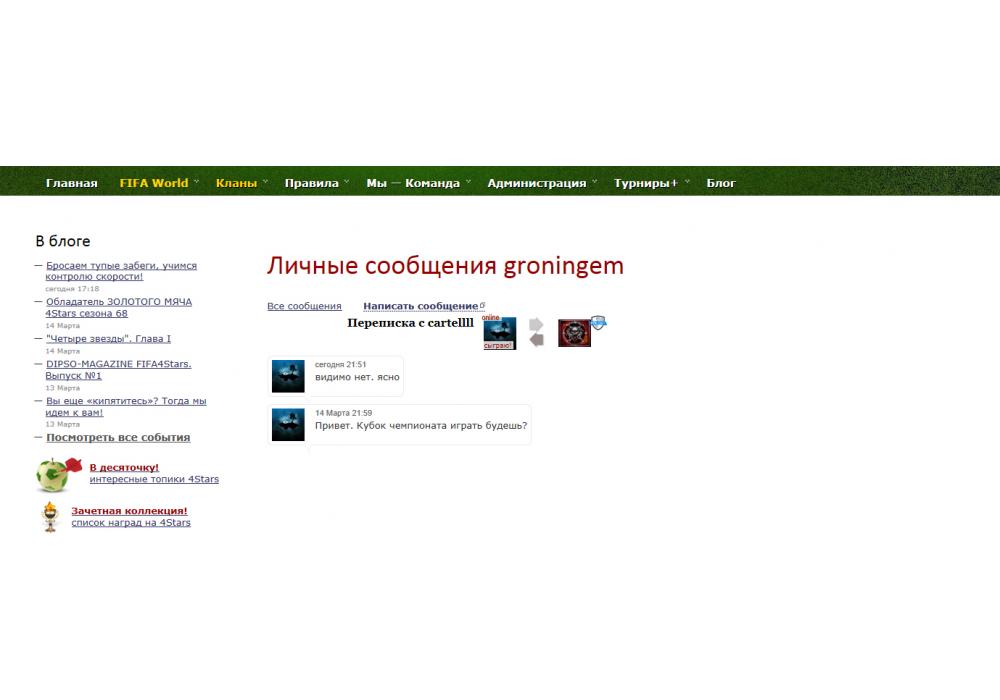Viewport: 1000px width, 700px height.
Task: Click the 'Все сообщения' link
Action: pos(304,306)
